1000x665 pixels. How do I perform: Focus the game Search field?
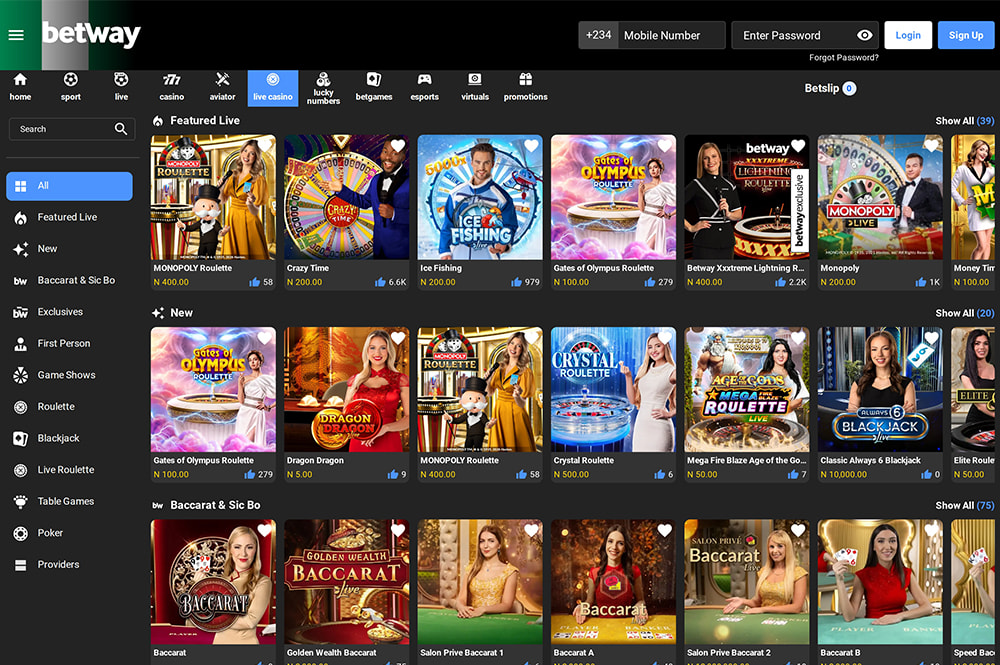coord(72,129)
